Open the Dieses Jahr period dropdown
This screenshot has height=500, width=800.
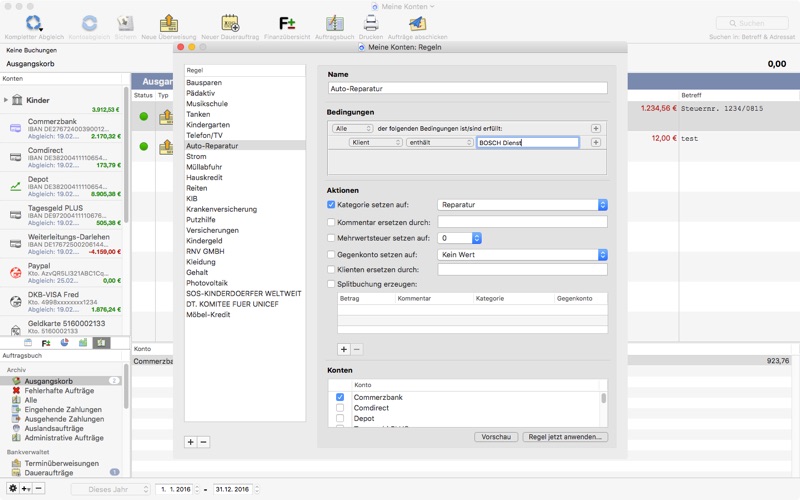click(111, 489)
